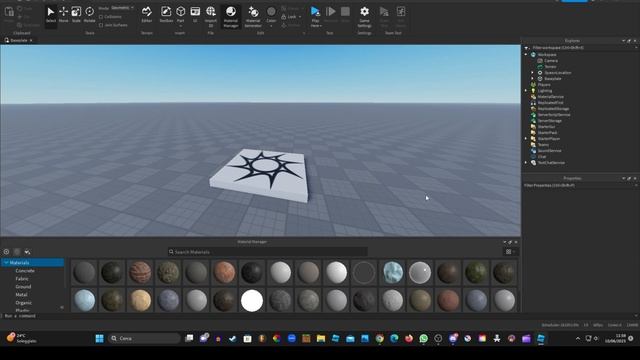Pick the red brick material sphere
This screenshot has height=360, width=640.
(x=140, y=272)
